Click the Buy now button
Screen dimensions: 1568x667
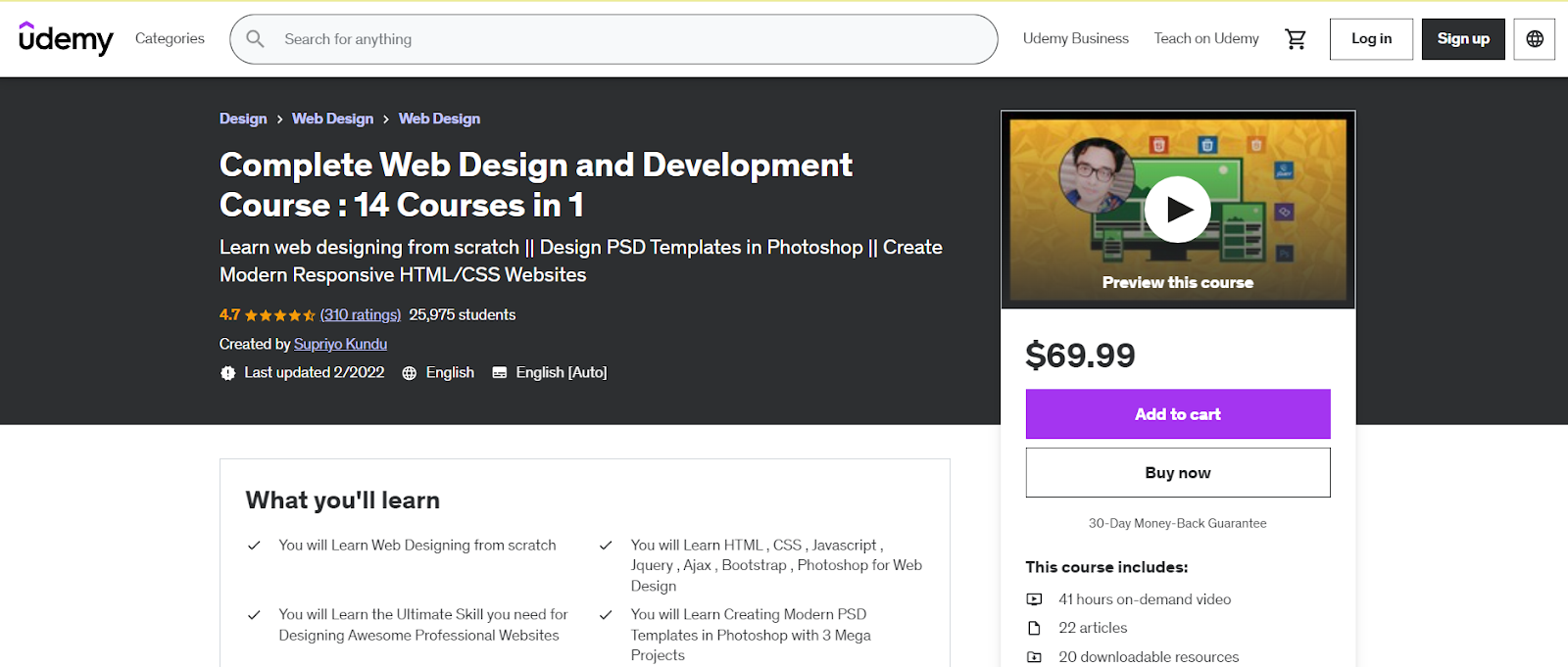[x=1177, y=473]
